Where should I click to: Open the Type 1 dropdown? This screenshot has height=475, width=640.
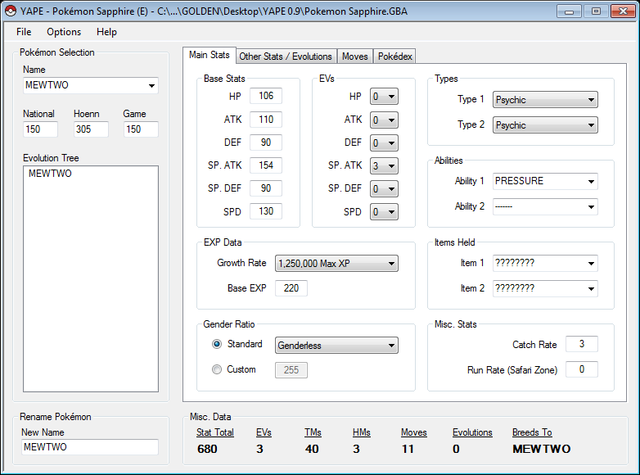click(x=545, y=100)
